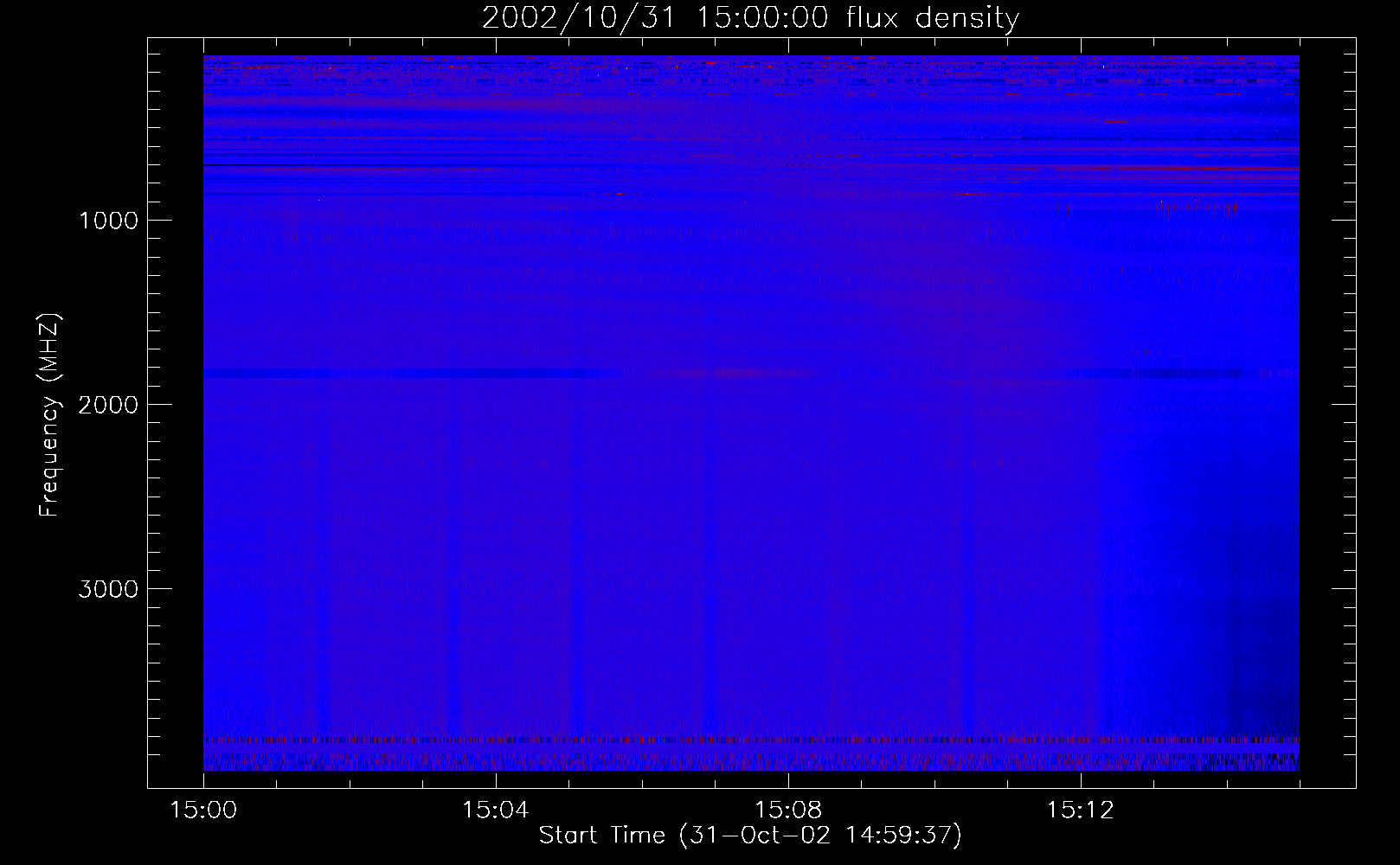Click the 3000 frequency tick label

[x=108, y=589]
